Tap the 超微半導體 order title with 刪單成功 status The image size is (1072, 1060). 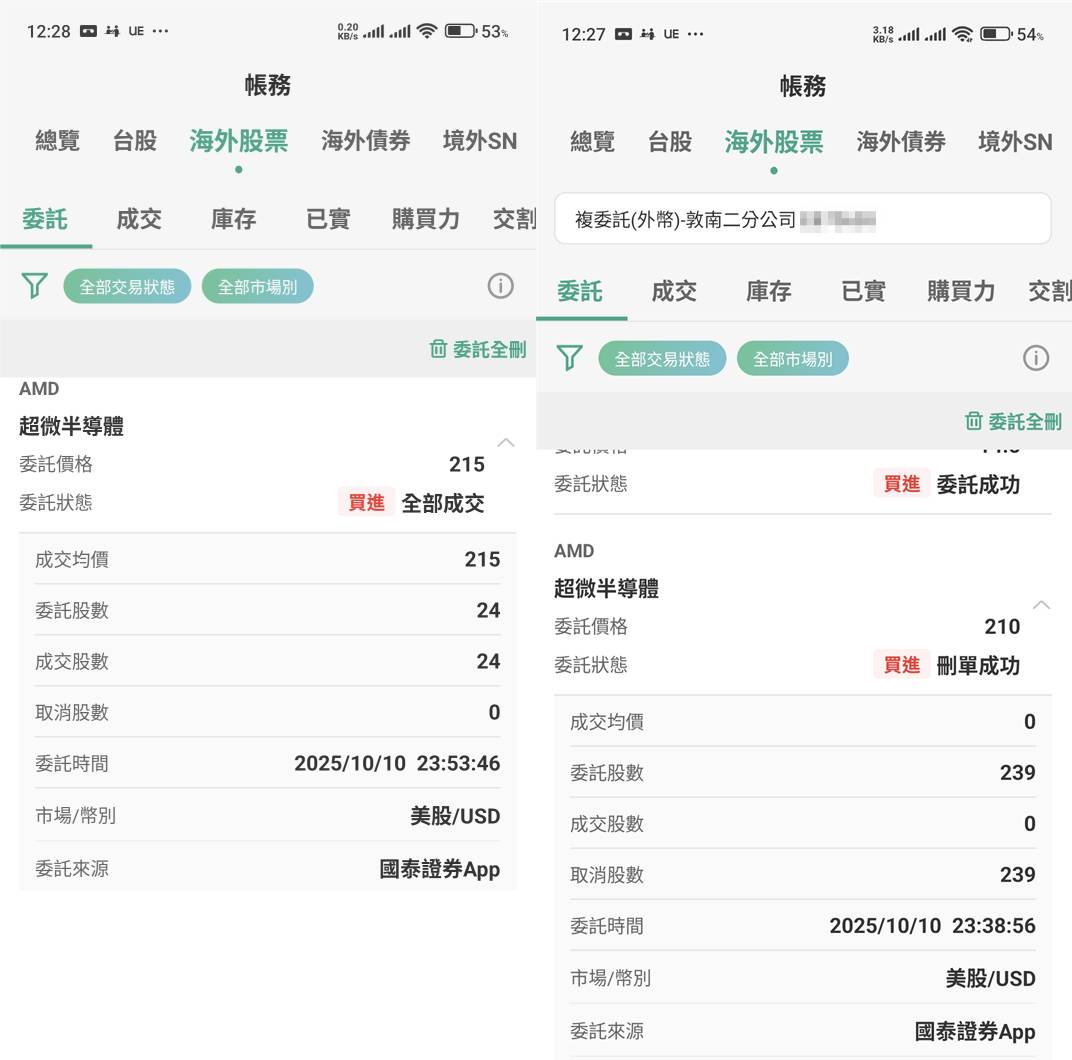tap(606, 589)
